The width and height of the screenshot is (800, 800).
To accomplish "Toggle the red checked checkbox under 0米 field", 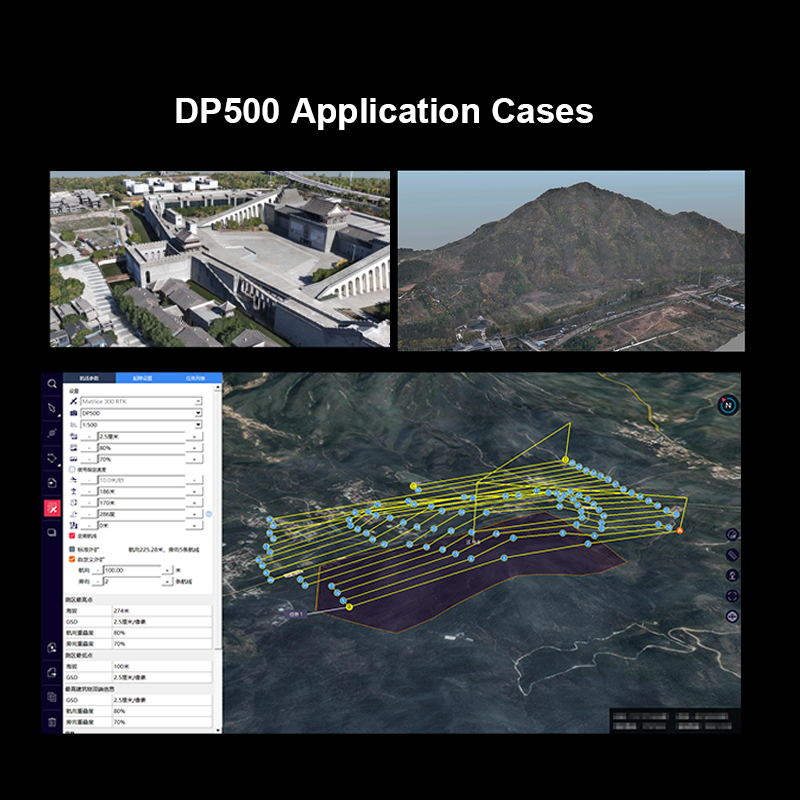I will pyautogui.click(x=70, y=536).
